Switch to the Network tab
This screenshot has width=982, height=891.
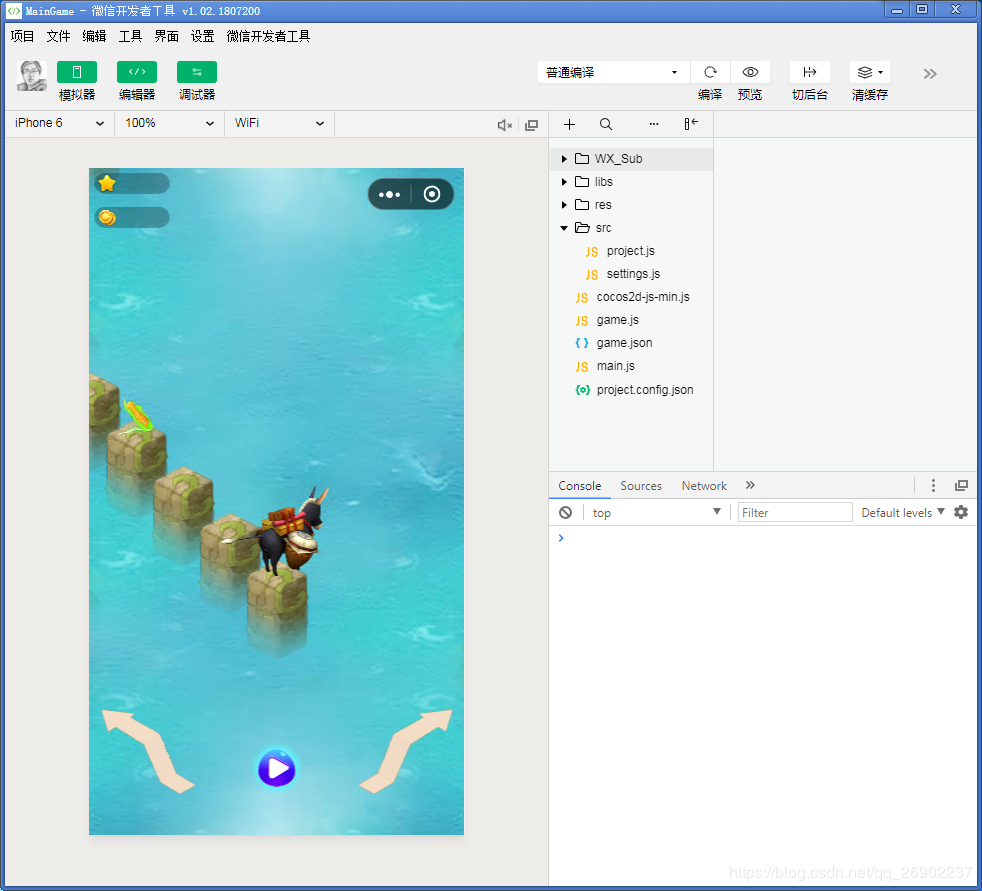point(704,486)
